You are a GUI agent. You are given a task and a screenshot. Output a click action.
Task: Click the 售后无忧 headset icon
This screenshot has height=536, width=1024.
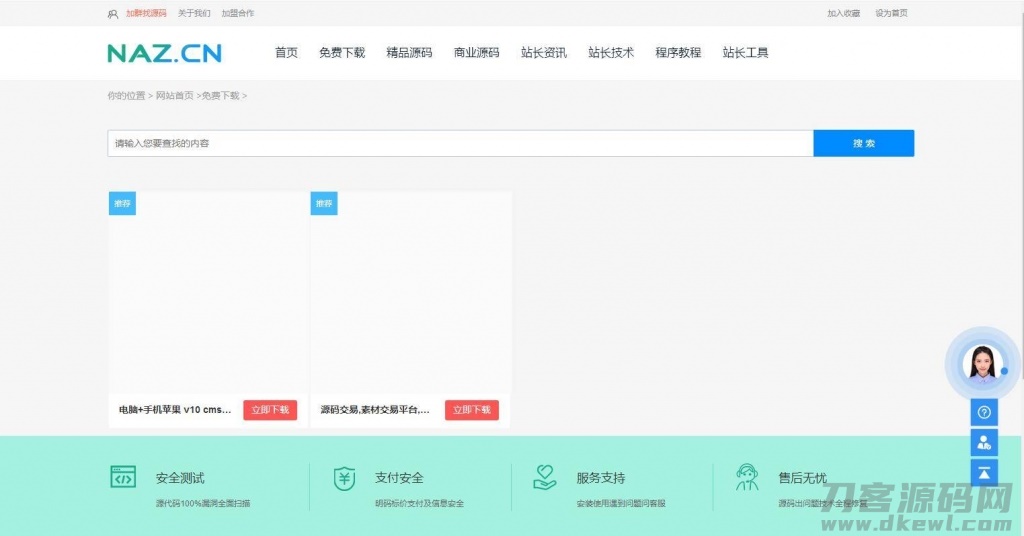746,477
